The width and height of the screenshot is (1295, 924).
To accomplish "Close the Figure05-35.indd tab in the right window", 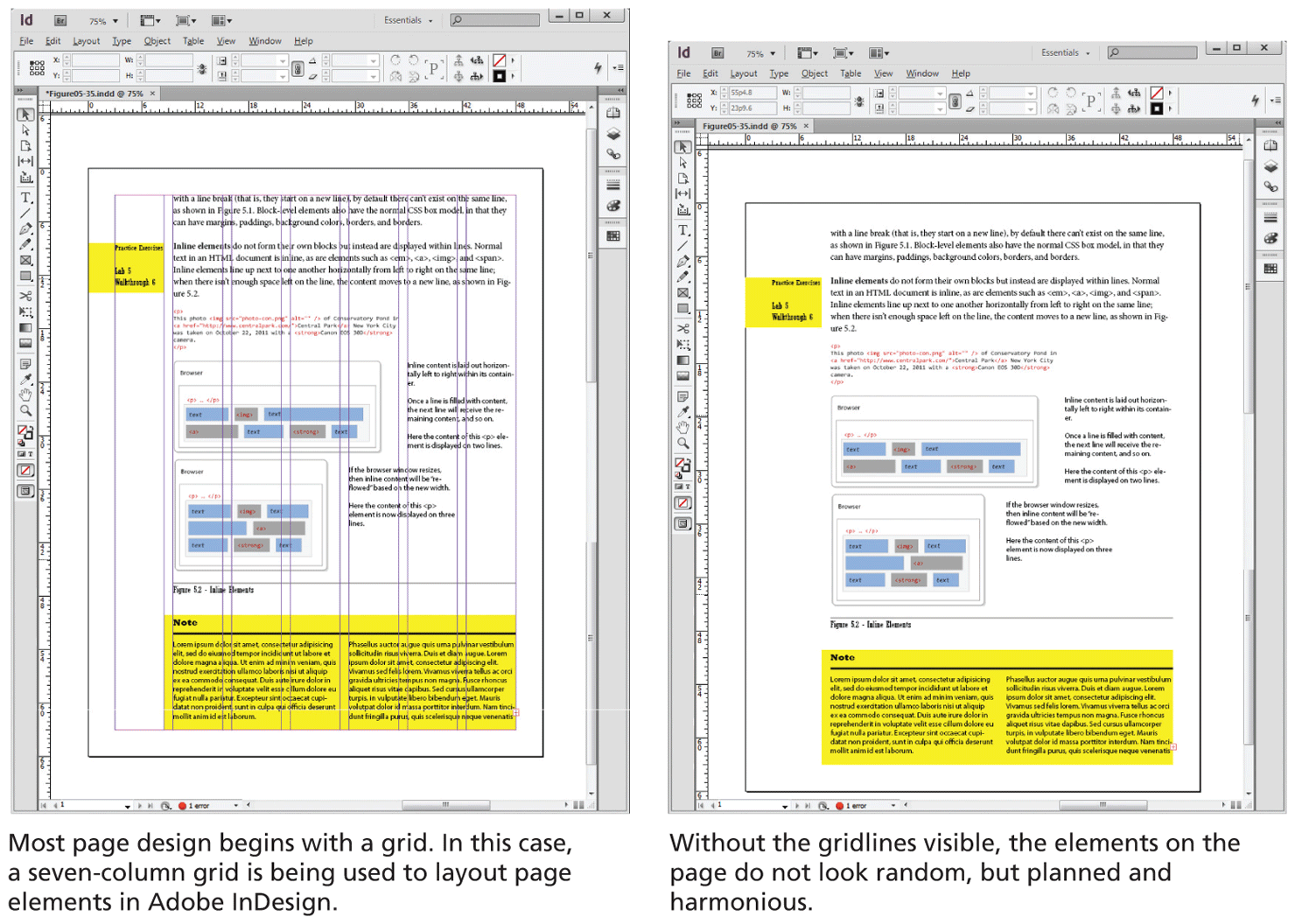I will point(806,126).
